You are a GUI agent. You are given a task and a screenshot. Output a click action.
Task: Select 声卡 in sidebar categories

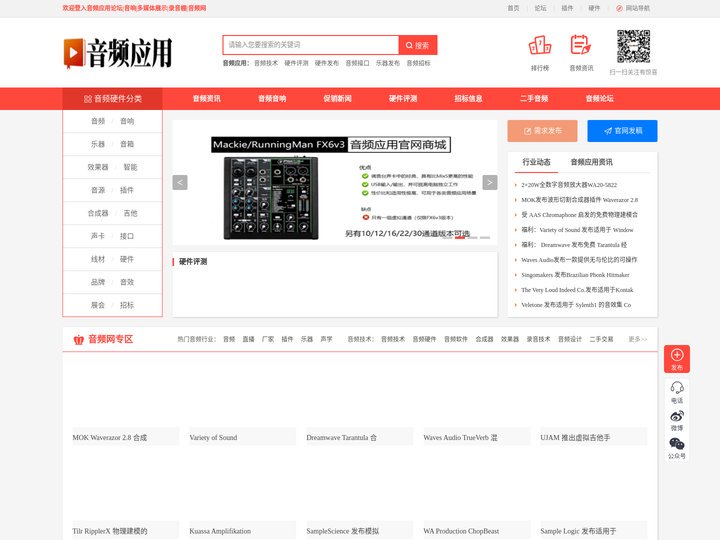(x=98, y=236)
